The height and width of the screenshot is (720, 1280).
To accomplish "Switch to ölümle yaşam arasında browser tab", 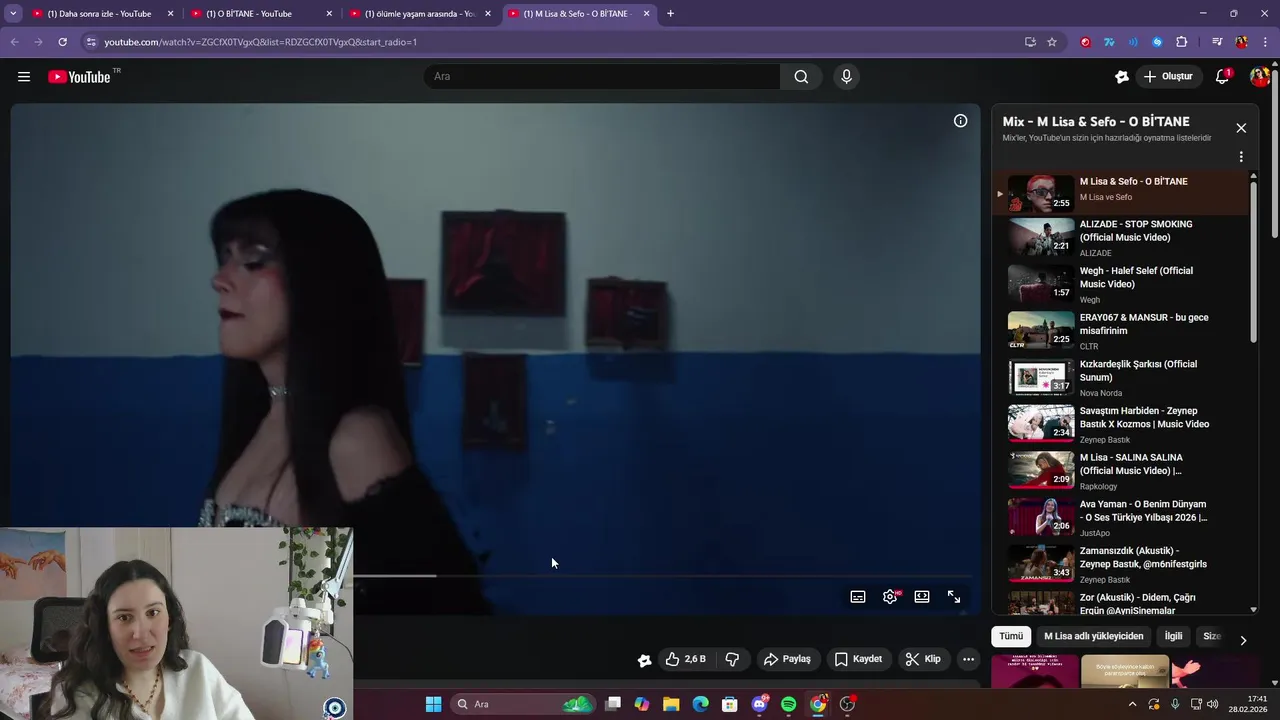I will tap(420, 14).
